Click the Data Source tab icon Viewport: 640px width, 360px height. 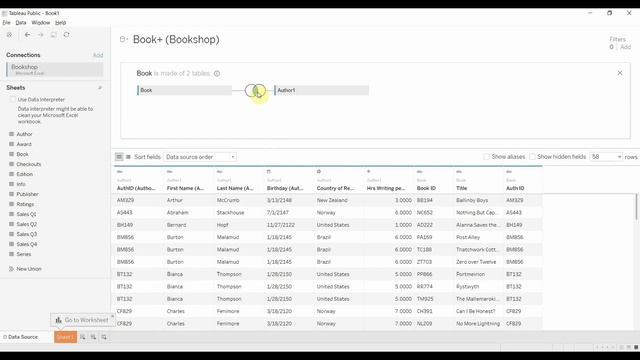point(5,337)
